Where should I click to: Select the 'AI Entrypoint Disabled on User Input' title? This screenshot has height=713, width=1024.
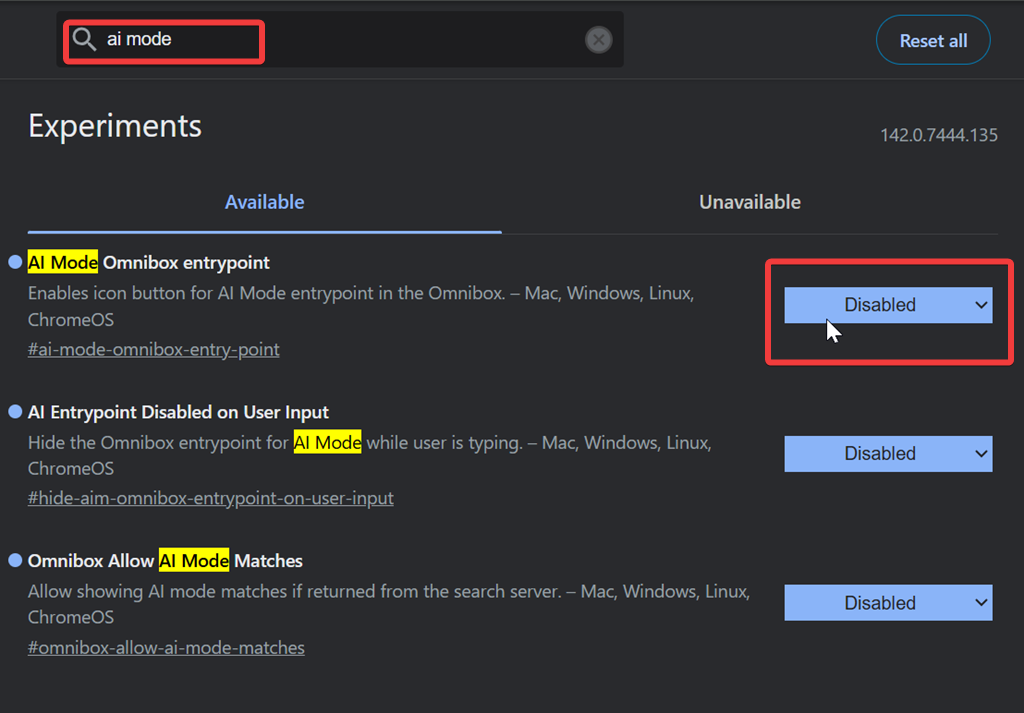pos(178,412)
